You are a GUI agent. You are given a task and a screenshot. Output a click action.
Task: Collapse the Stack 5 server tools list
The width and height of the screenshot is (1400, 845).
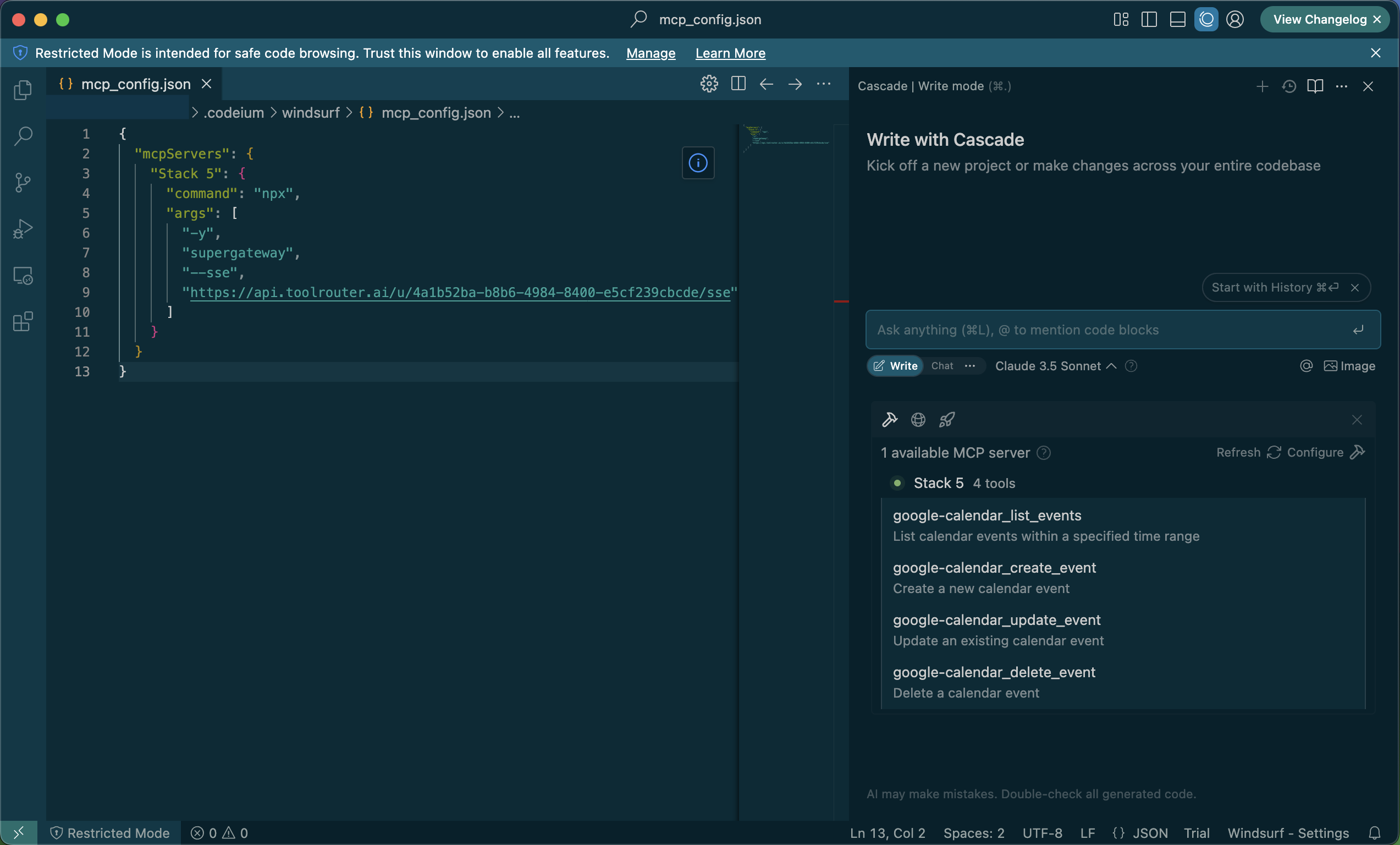[x=938, y=483]
